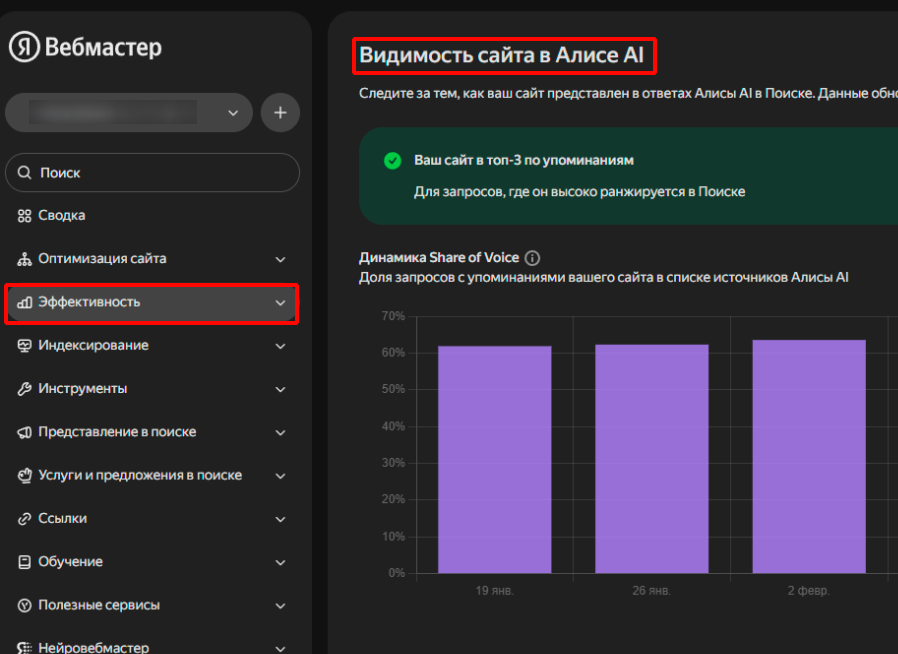Expand the Оптимизация сайта chevron

pos(280,259)
